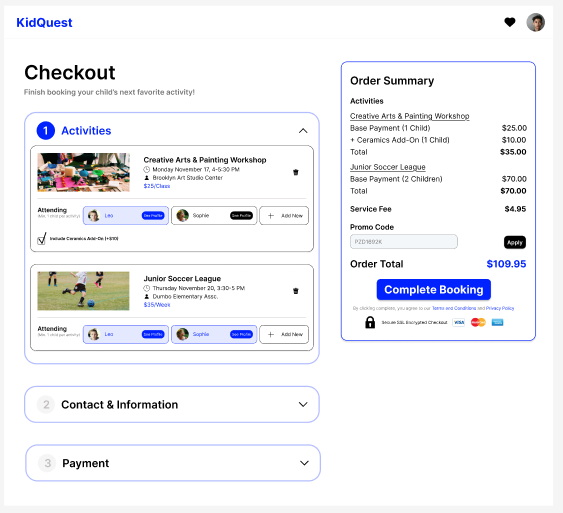The image size is (563, 513).
Task: Remove Junior Soccer League with trash icon
Action: (296, 291)
